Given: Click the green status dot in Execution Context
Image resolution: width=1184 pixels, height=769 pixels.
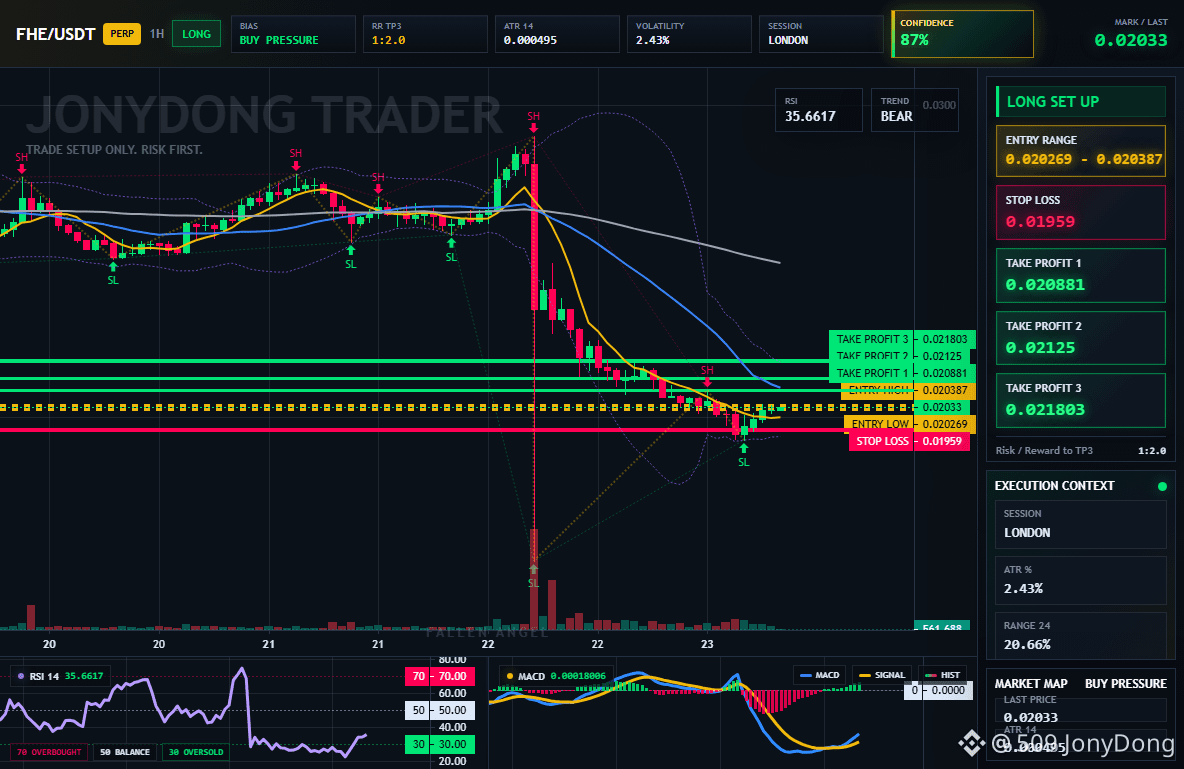Looking at the screenshot, I should tap(1162, 486).
